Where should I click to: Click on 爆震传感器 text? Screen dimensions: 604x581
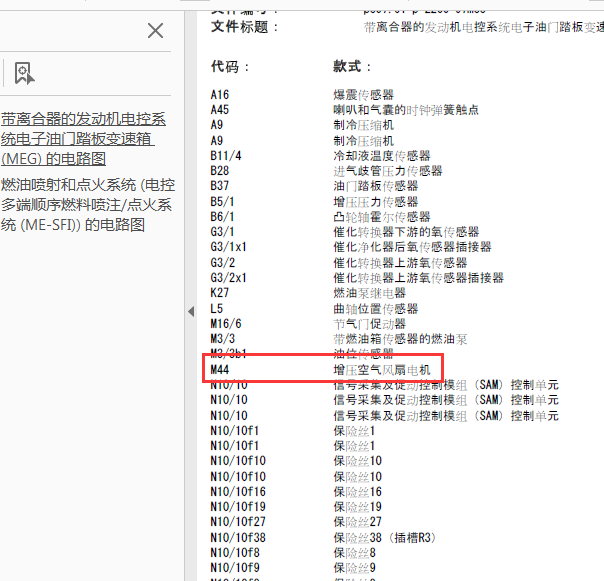coord(363,95)
